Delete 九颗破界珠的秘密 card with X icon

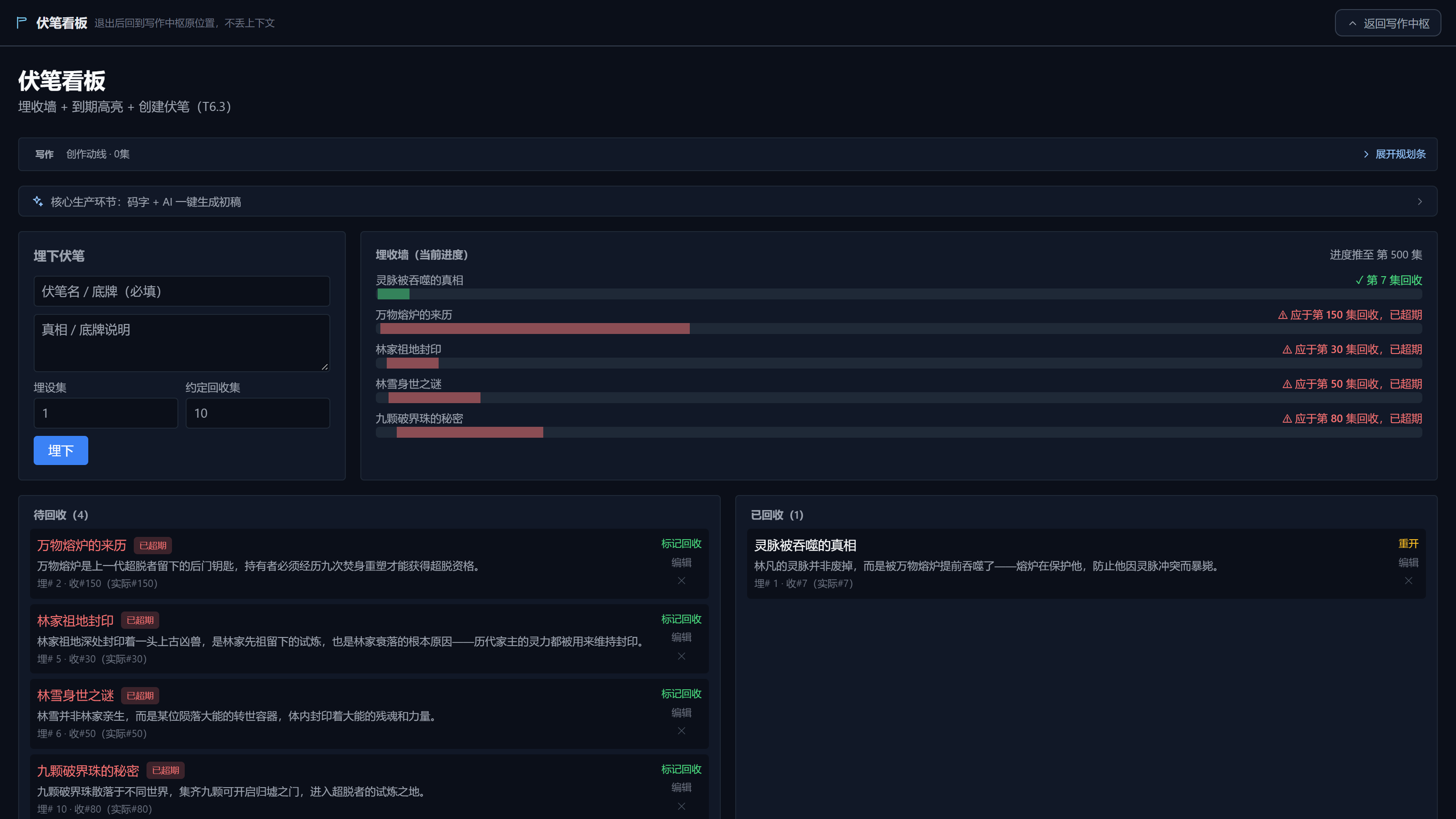(x=682, y=807)
